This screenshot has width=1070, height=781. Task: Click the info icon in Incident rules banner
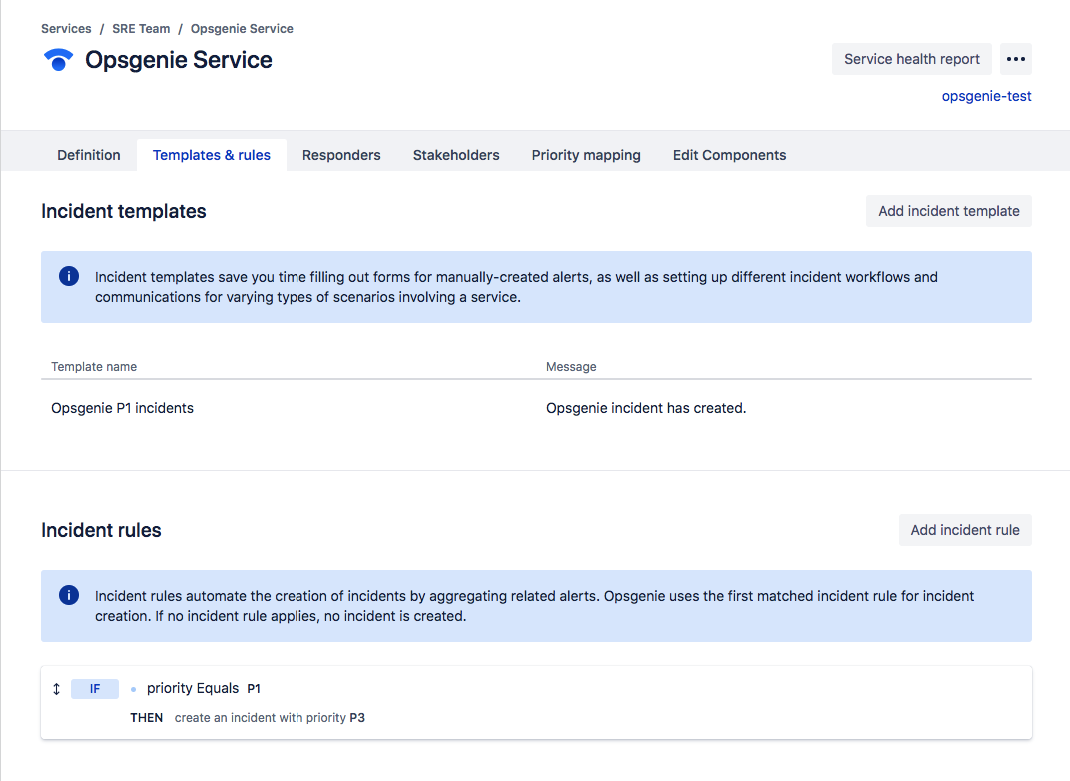69,595
